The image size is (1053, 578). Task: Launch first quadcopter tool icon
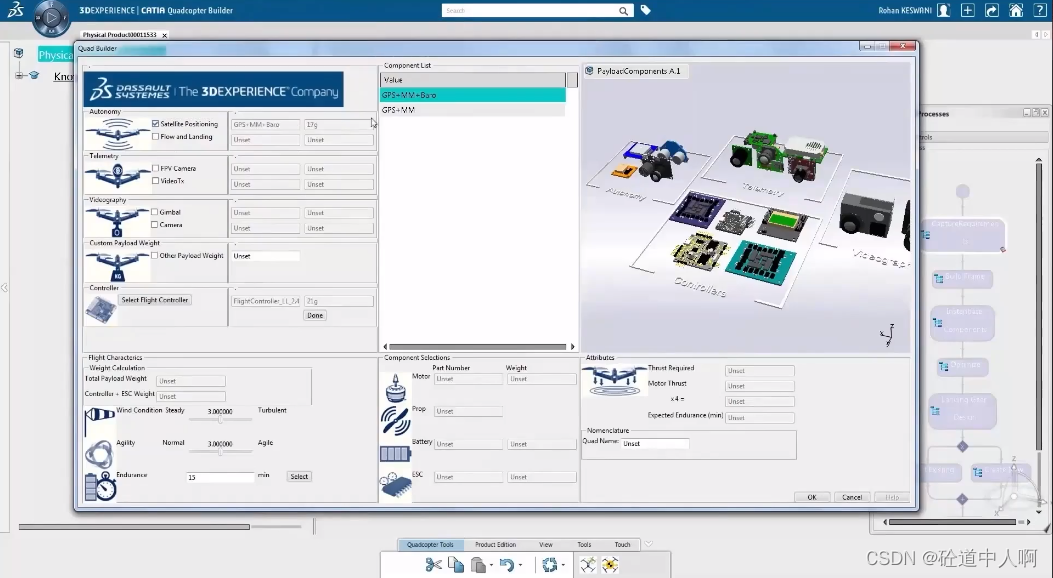[x=588, y=565]
